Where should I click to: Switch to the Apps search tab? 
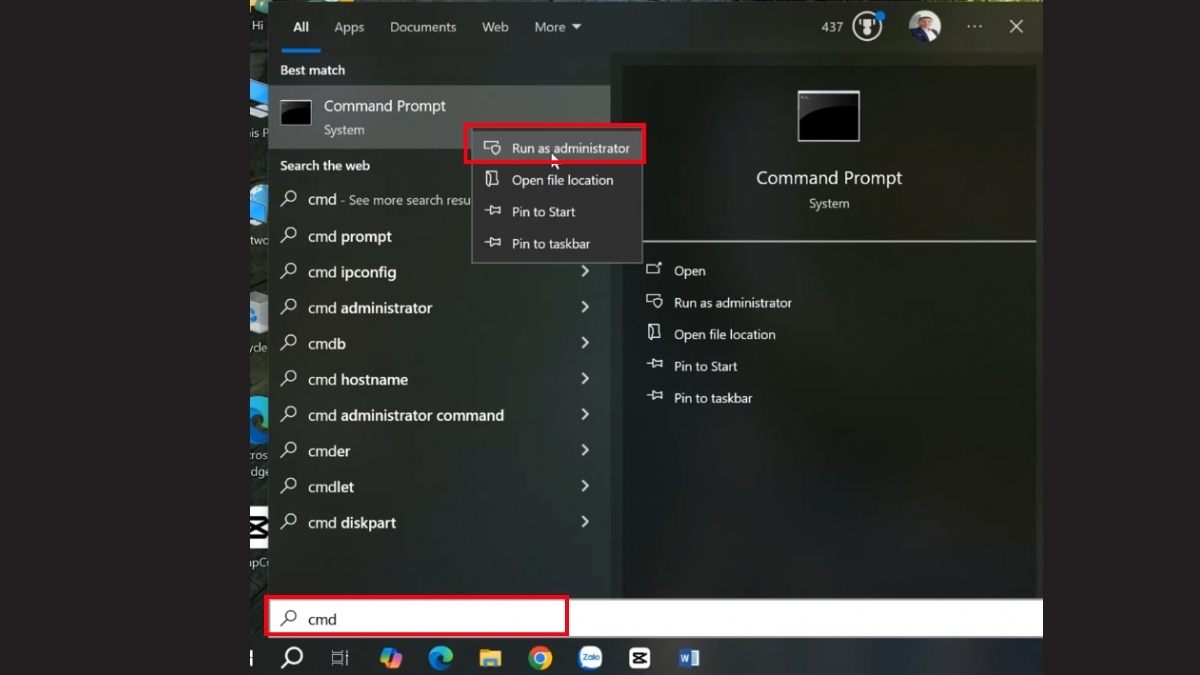pyautogui.click(x=349, y=27)
